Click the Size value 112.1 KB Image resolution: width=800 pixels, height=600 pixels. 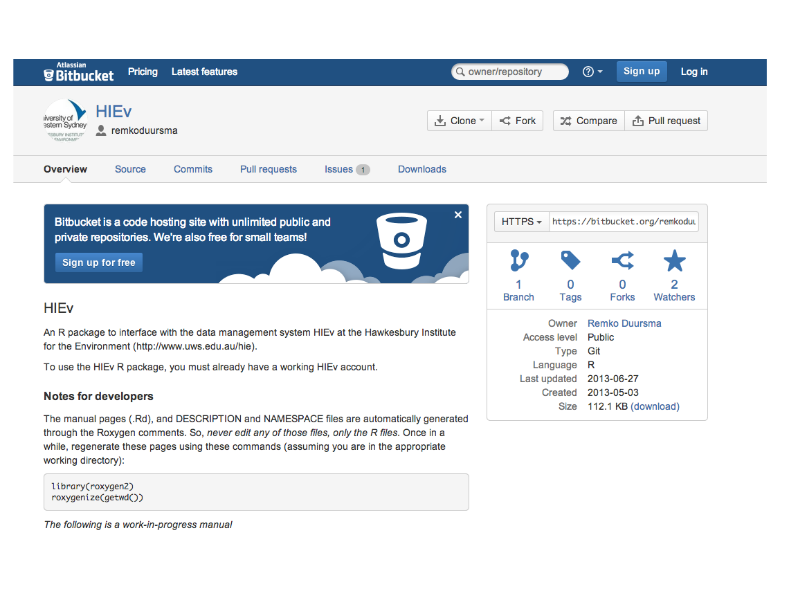pos(607,407)
